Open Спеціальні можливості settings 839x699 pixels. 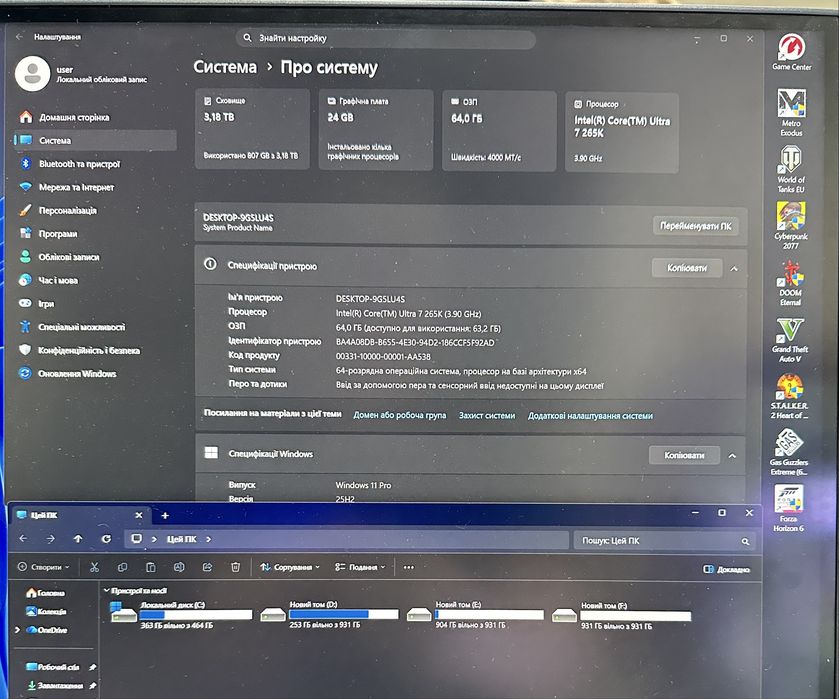tap(95, 327)
